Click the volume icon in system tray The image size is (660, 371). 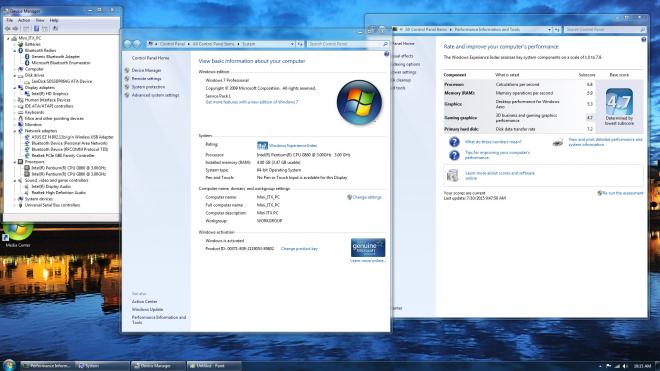click(x=625, y=366)
